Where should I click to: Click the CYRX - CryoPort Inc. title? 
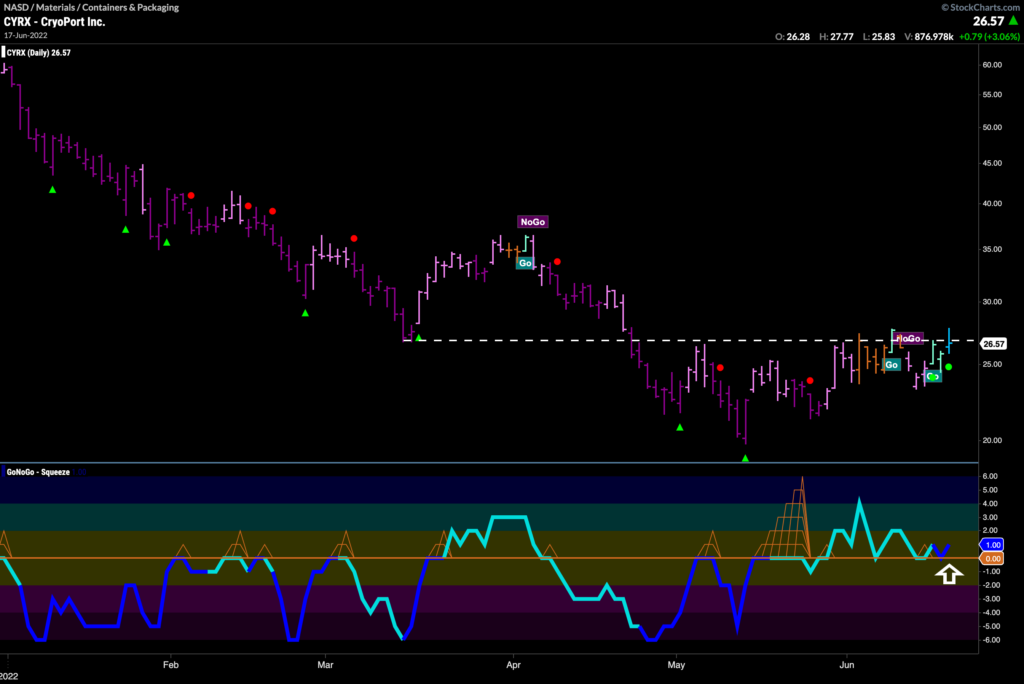[x=54, y=22]
